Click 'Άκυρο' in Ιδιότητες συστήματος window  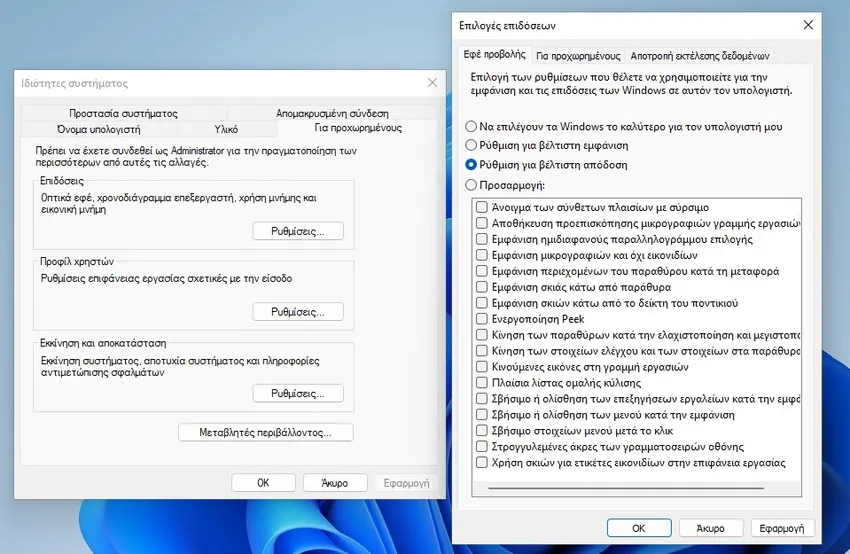(x=335, y=482)
